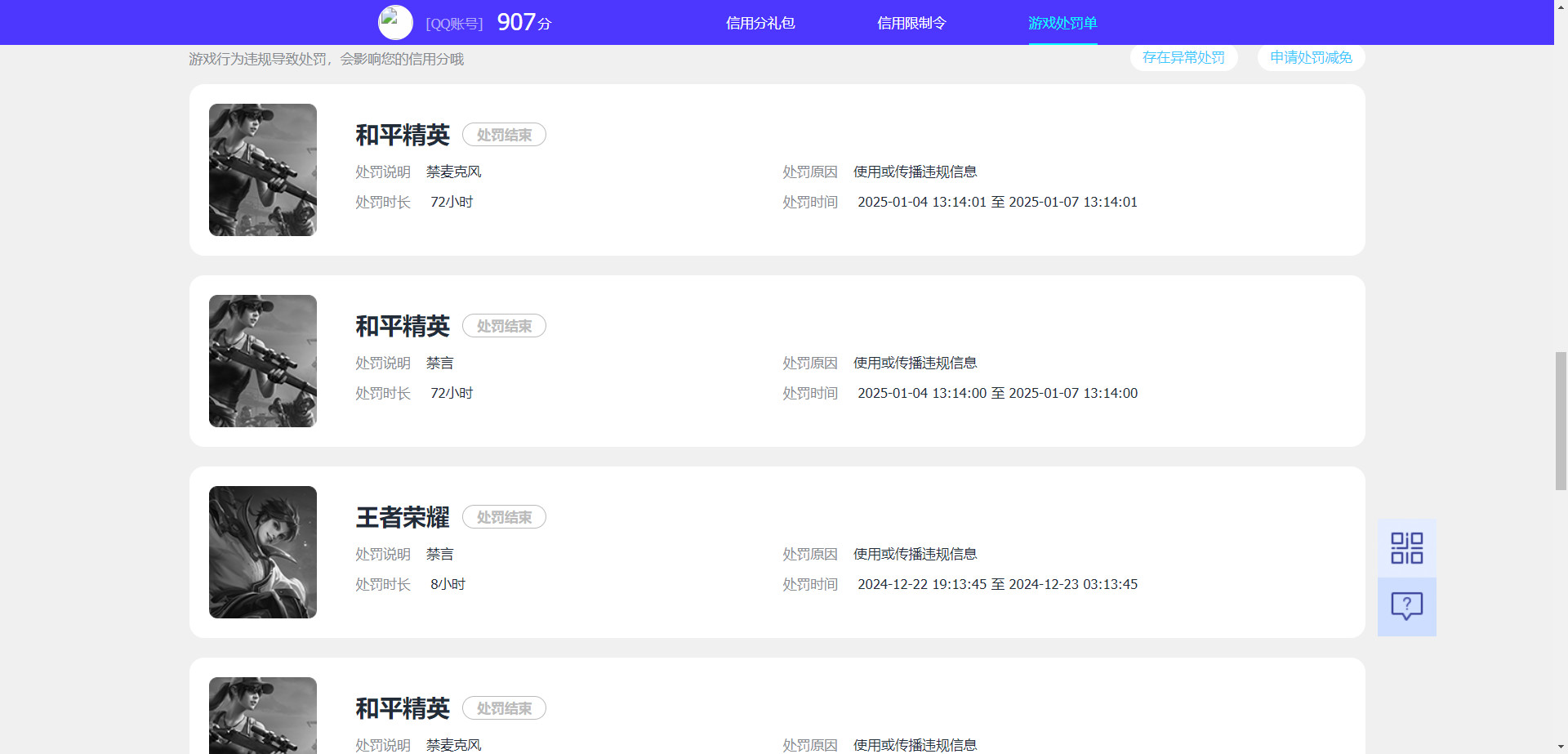This screenshot has width=1568, height=754.
Task: Click 处罚结束 badge on 禁麦克风 72小时 card
Action: (504, 135)
